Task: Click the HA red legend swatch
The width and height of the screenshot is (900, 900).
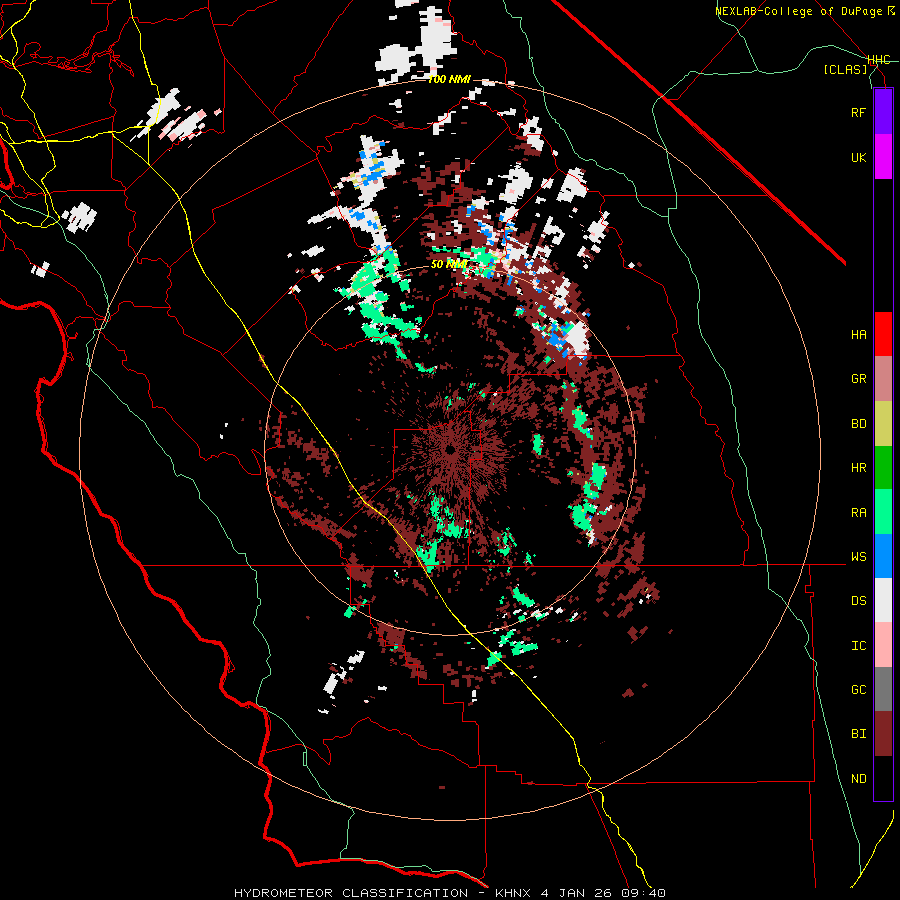Action: pos(883,334)
